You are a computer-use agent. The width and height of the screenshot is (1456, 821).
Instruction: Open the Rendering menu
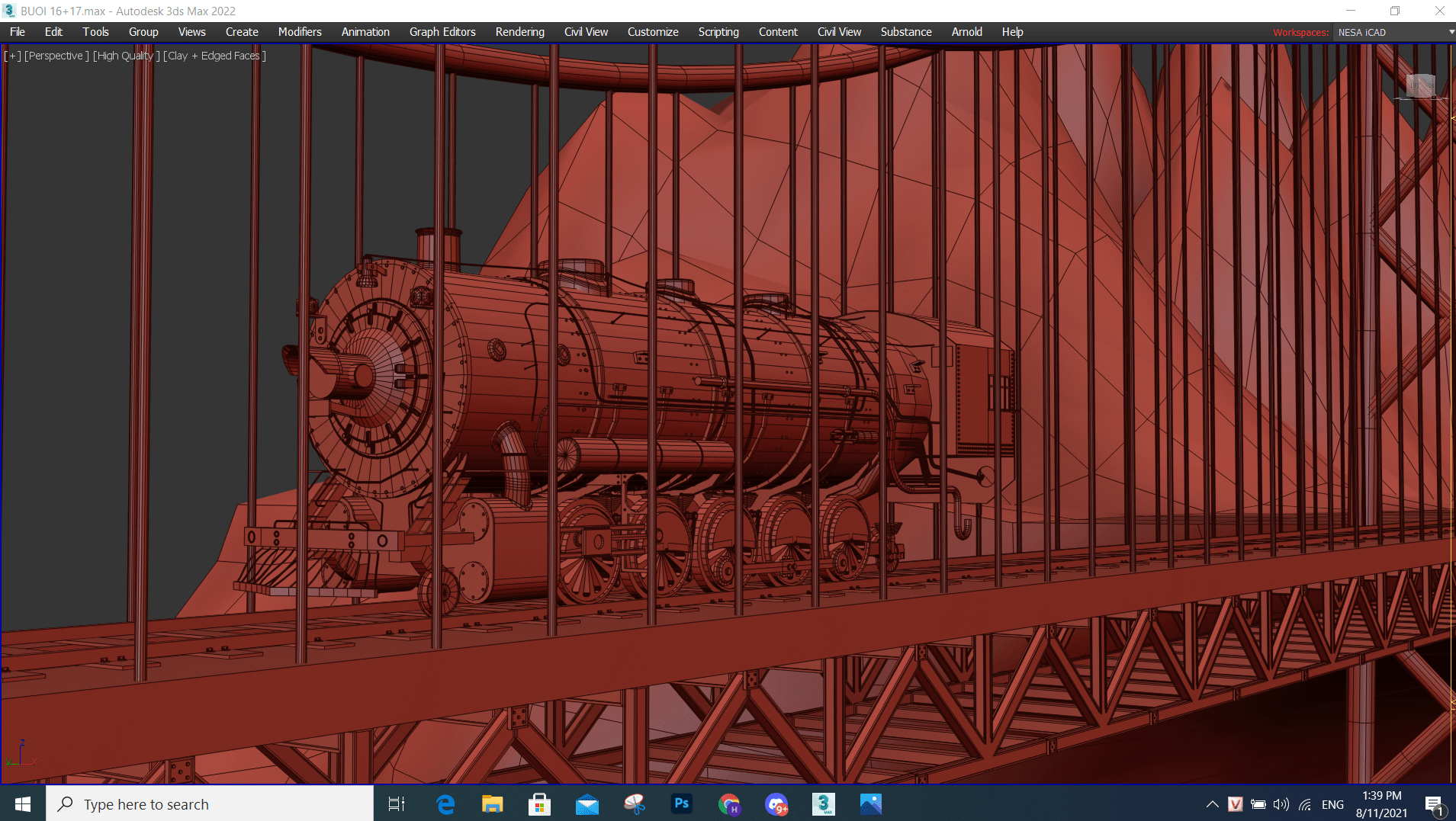(519, 32)
